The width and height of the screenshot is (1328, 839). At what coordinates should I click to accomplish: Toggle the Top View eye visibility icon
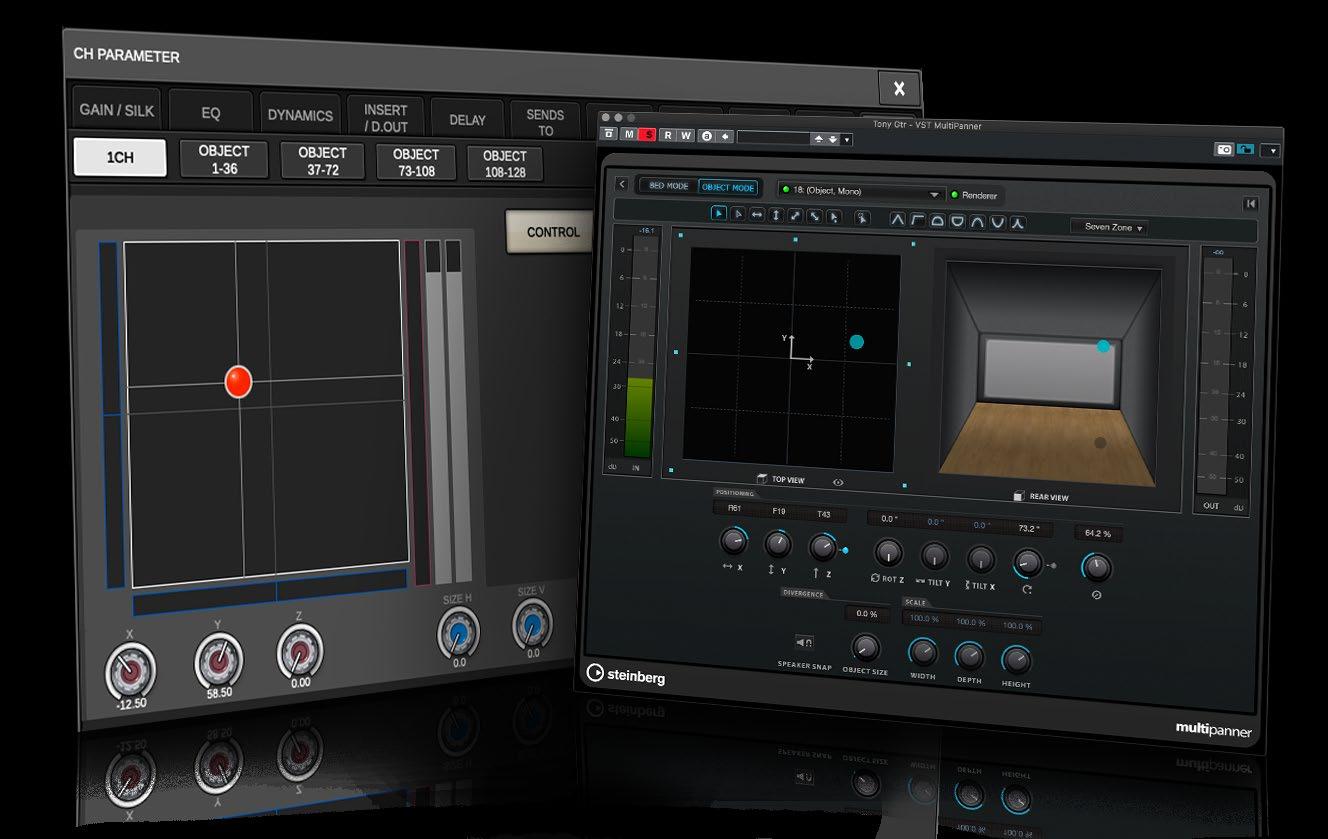pos(838,482)
